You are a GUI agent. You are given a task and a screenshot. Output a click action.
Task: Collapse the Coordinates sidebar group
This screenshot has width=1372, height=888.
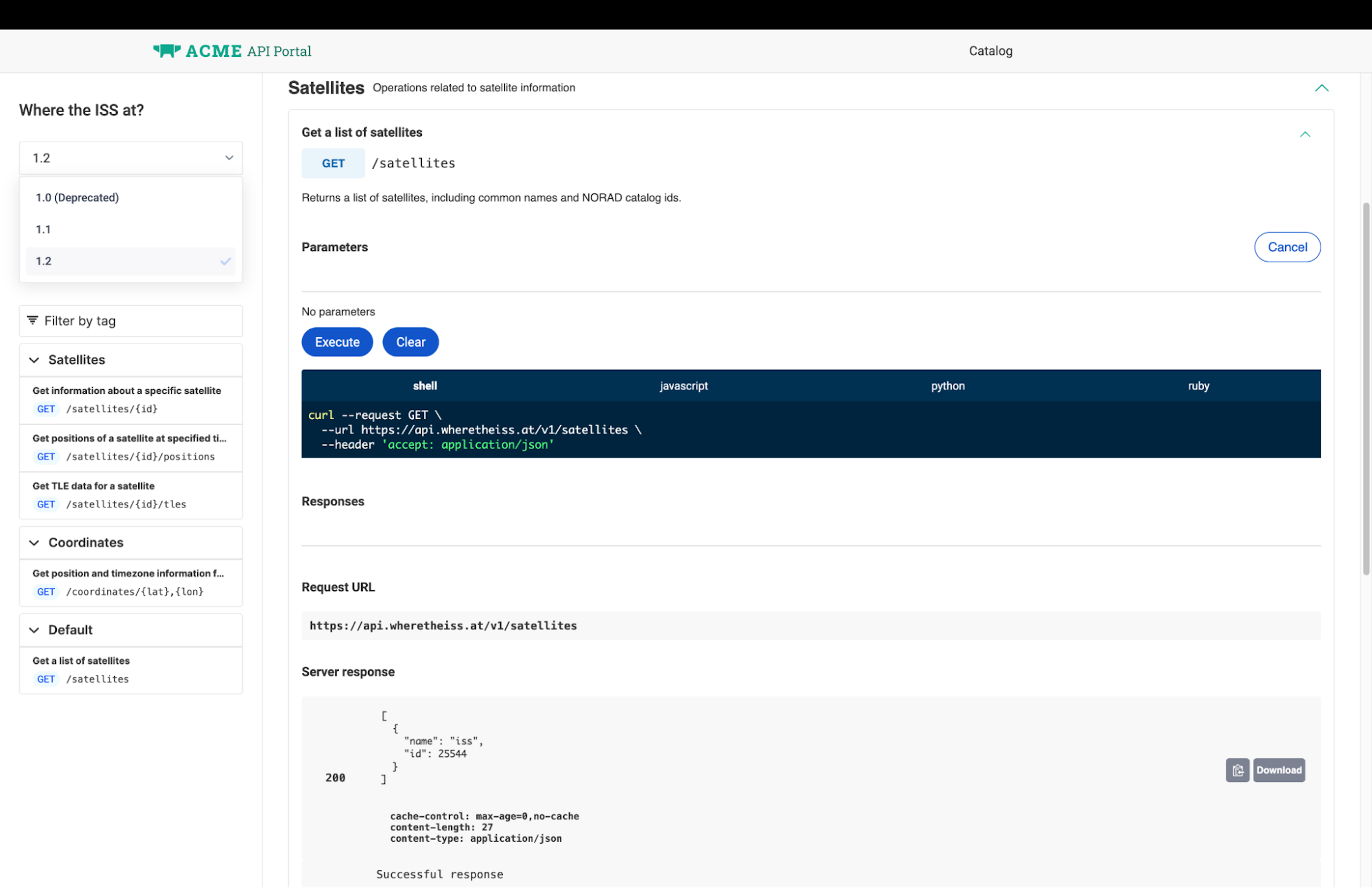34,543
